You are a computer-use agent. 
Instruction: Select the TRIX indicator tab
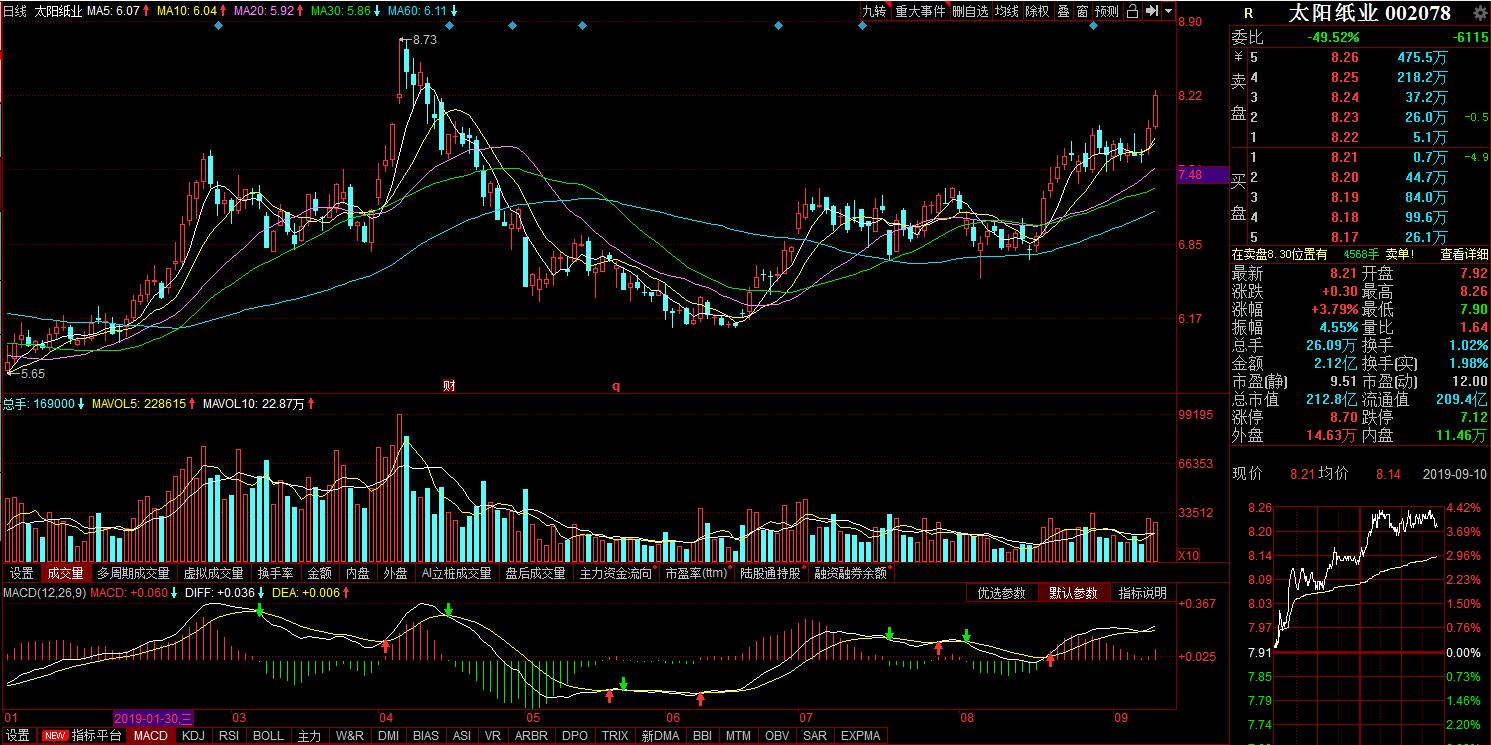615,736
